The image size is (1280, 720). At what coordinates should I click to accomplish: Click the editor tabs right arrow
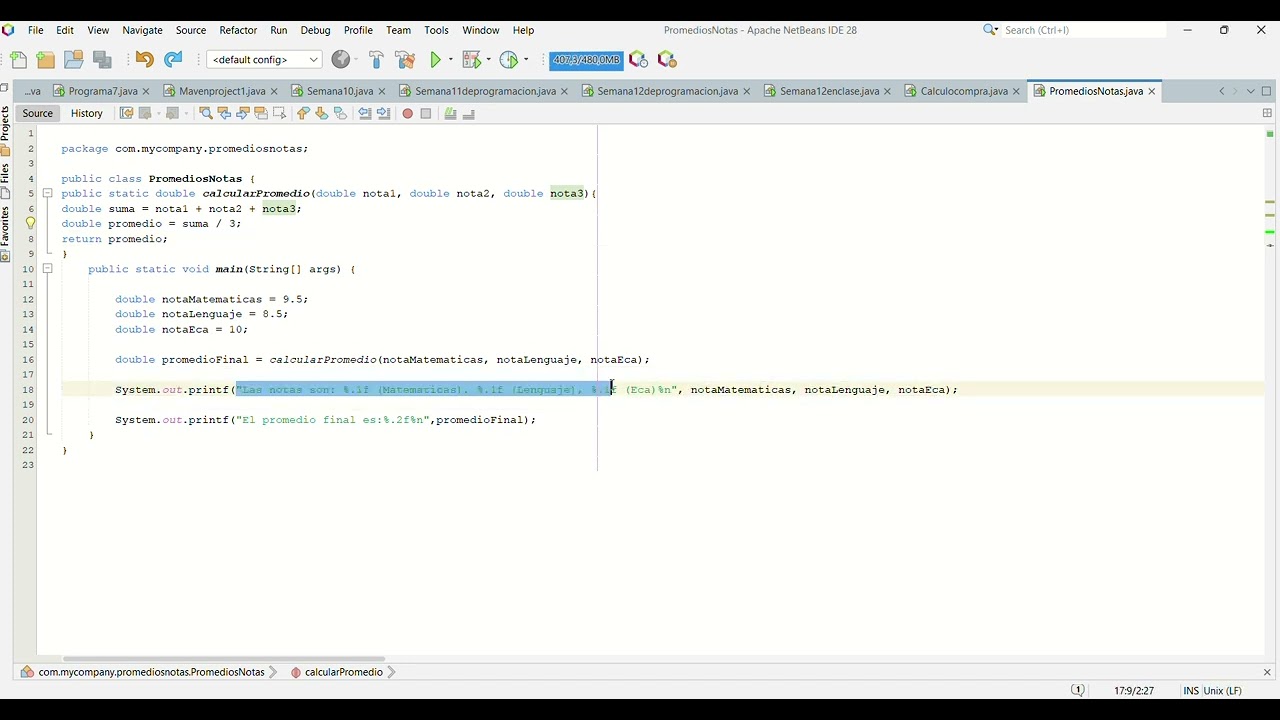pyautogui.click(x=1234, y=91)
